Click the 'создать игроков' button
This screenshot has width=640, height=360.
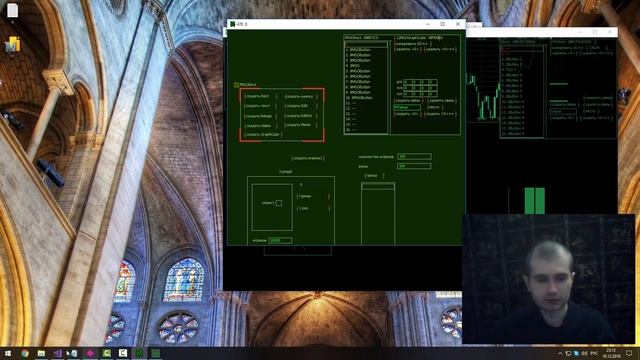coord(308,158)
